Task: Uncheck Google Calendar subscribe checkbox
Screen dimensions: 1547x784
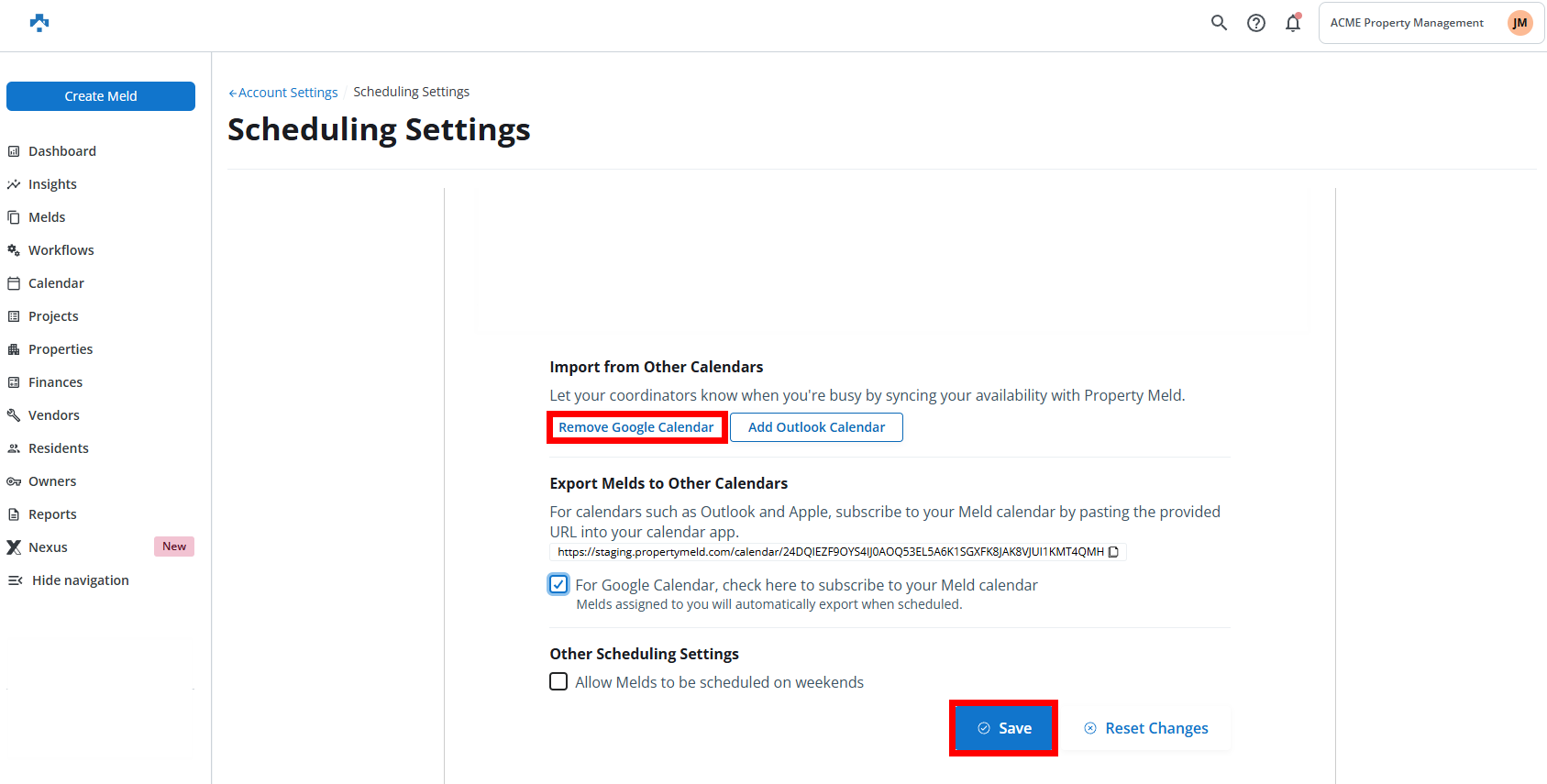Action: click(x=558, y=584)
